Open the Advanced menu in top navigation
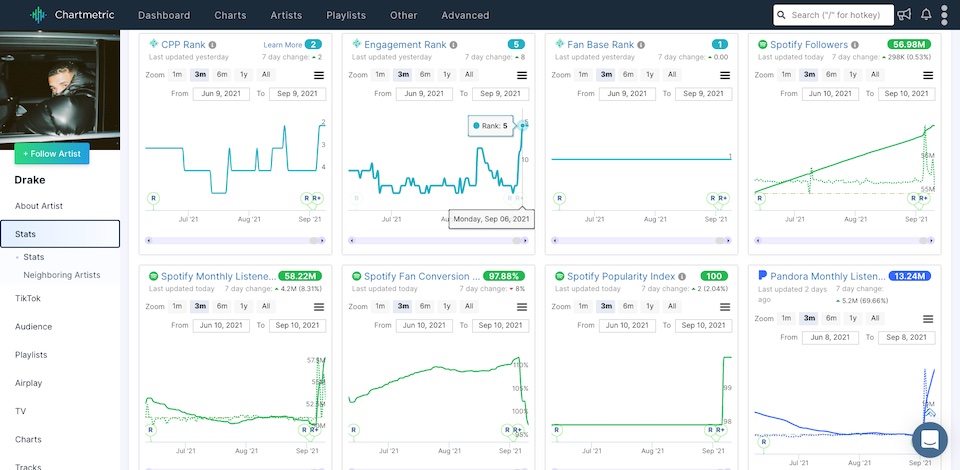960x470 pixels. pos(465,15)
